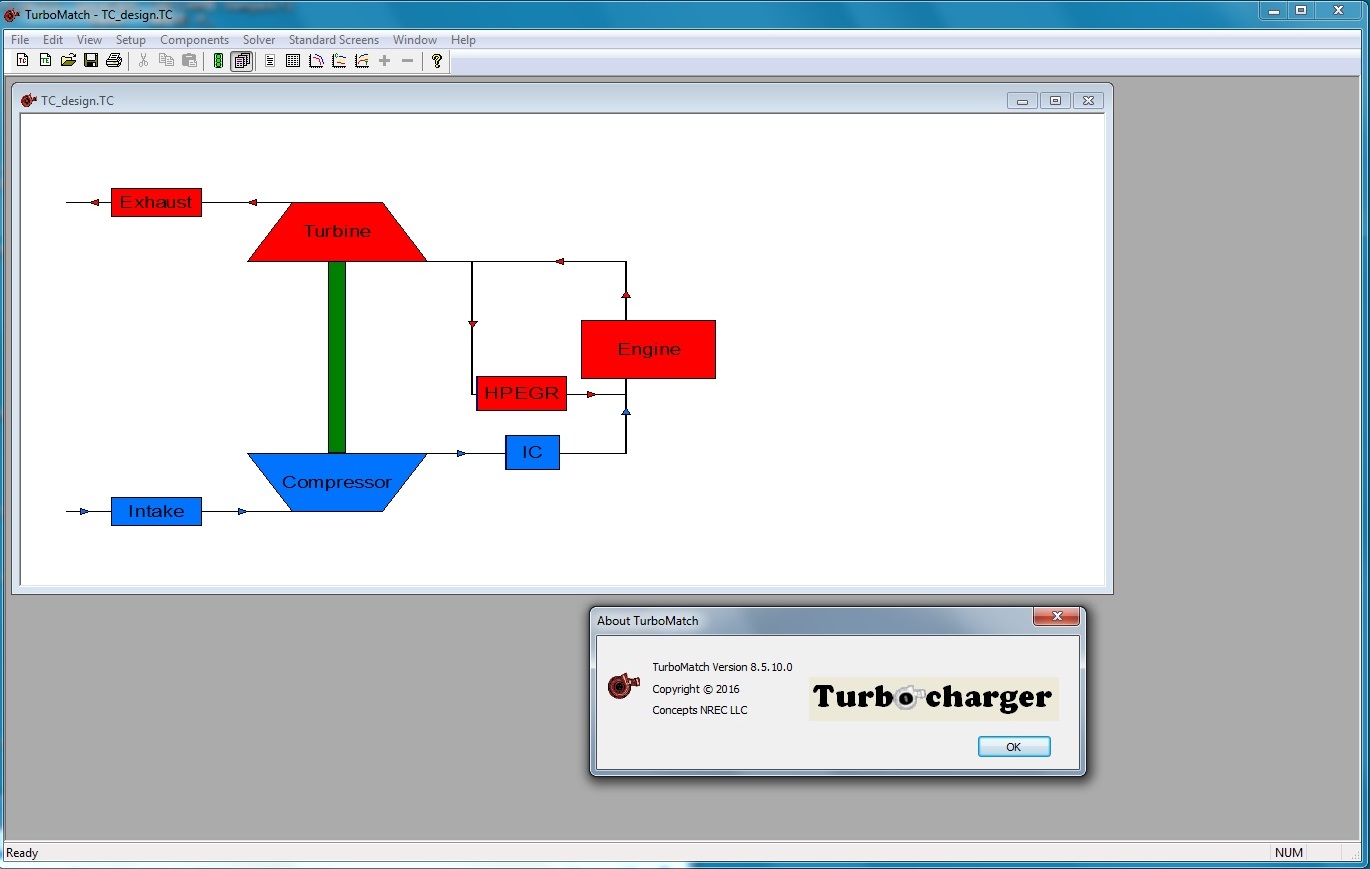This screenshot has height=869, width=1370.
Task: Click the NUM indicator in status bar
Action: pos(1289,853)
